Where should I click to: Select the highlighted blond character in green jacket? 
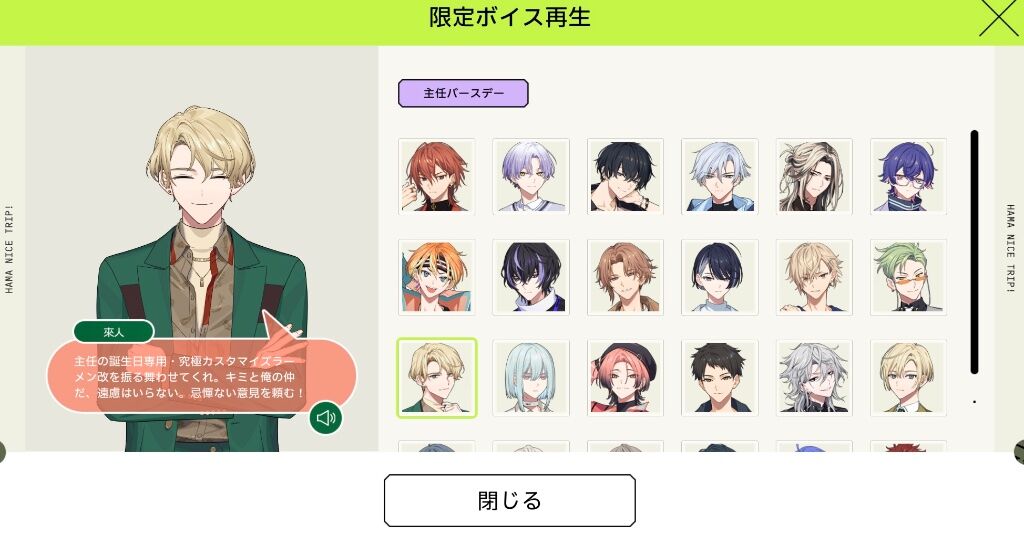pos(437,378)
